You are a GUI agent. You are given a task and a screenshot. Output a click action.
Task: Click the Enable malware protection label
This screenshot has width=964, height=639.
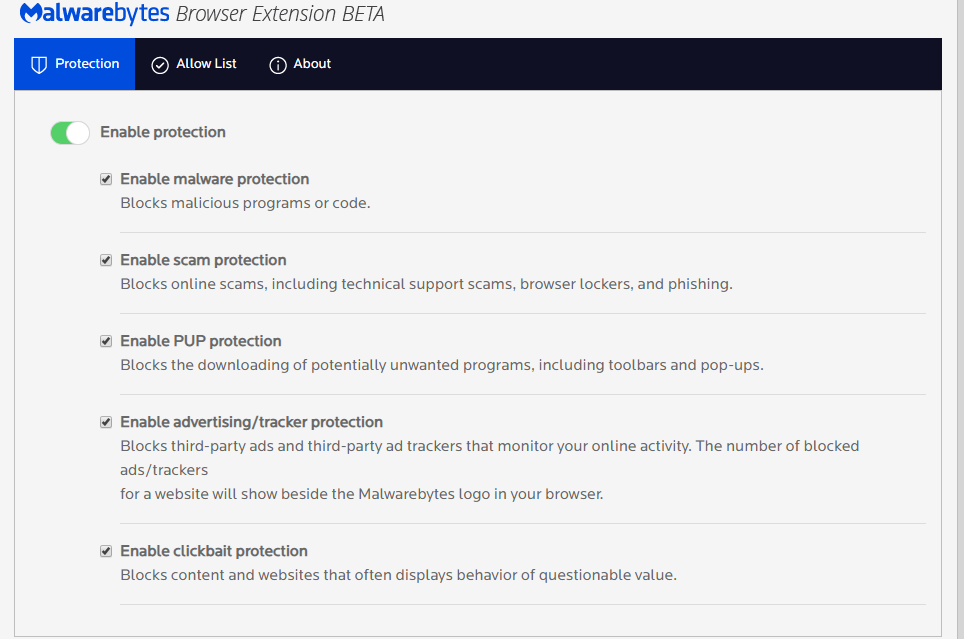215,179
